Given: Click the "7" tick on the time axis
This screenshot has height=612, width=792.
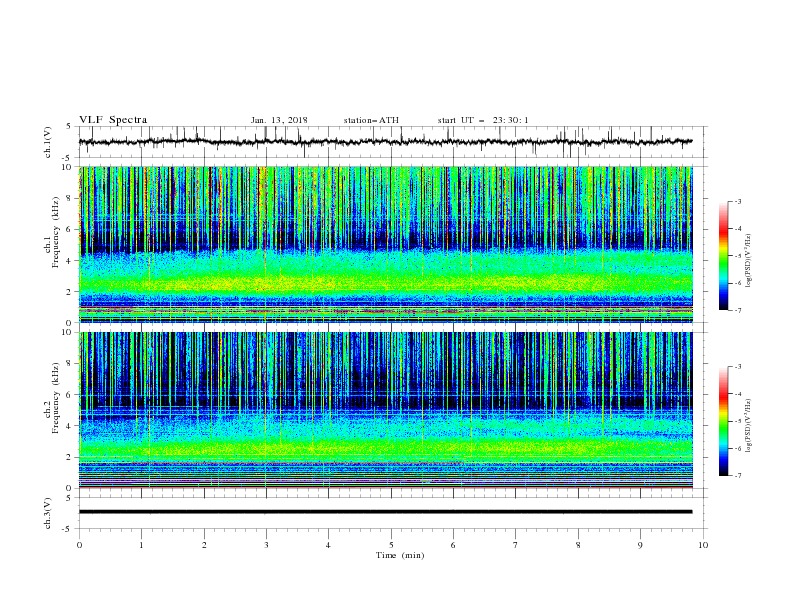Looking at the screenshot, I should pyautogui.click(x=516, y=545).
